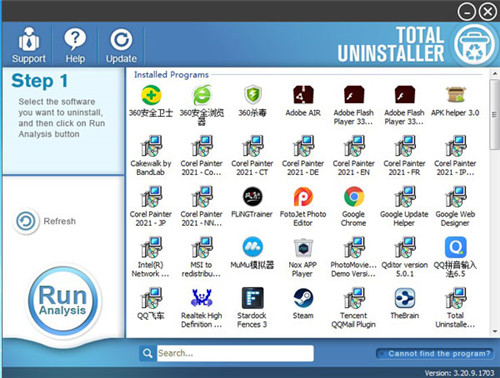This screenshot has width=500, height=378.
Task: Select the QQ飞车 program entry
Action: (x=151, y=303)
